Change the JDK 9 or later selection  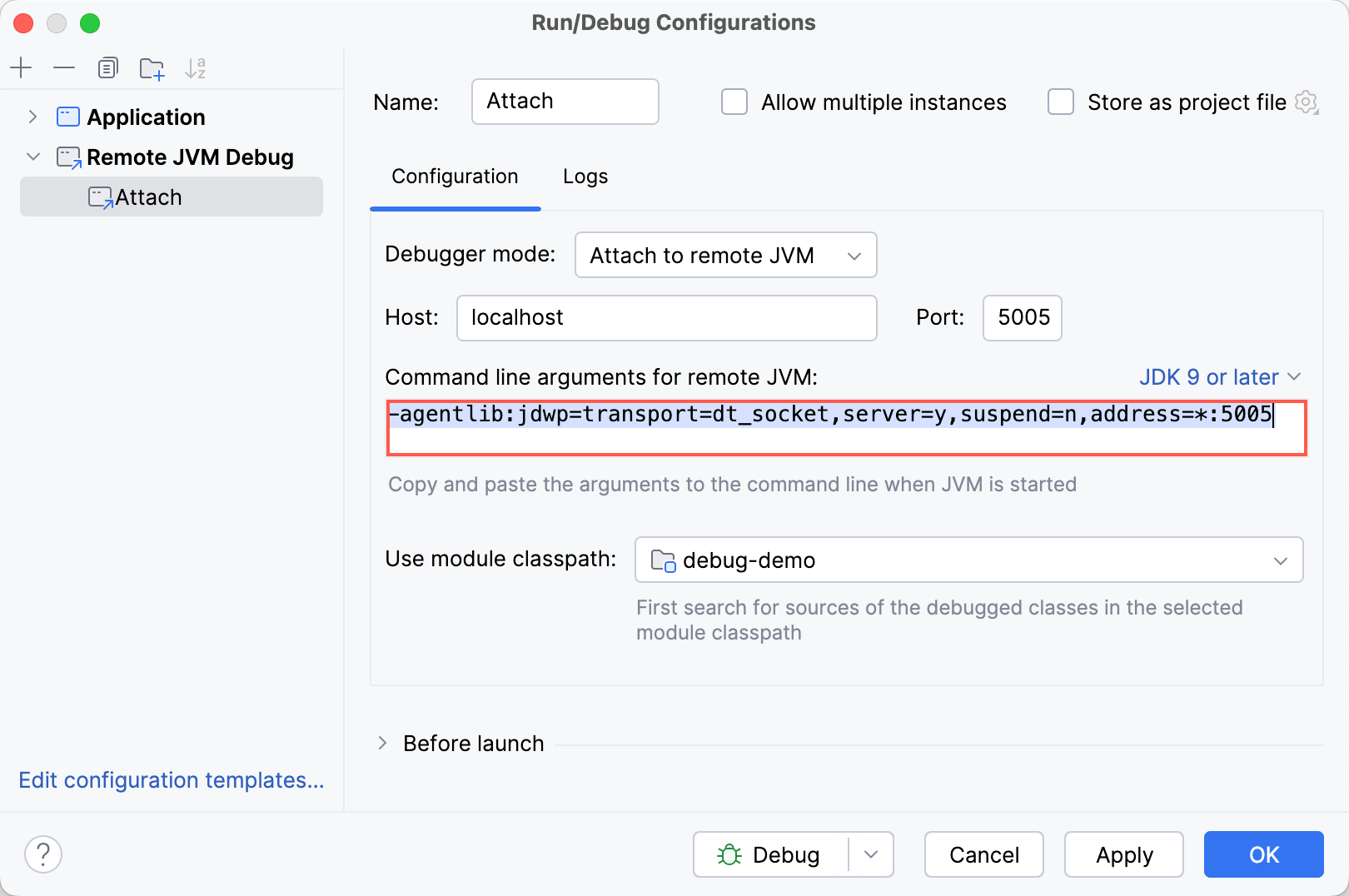[x=1219, y=376]
